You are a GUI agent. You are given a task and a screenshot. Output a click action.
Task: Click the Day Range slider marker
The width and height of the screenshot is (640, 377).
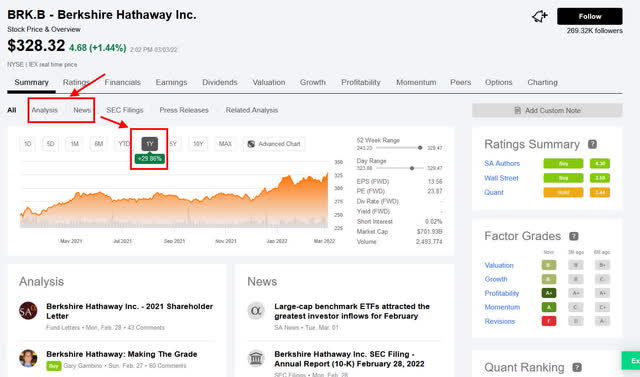click(x=412, y=168)
